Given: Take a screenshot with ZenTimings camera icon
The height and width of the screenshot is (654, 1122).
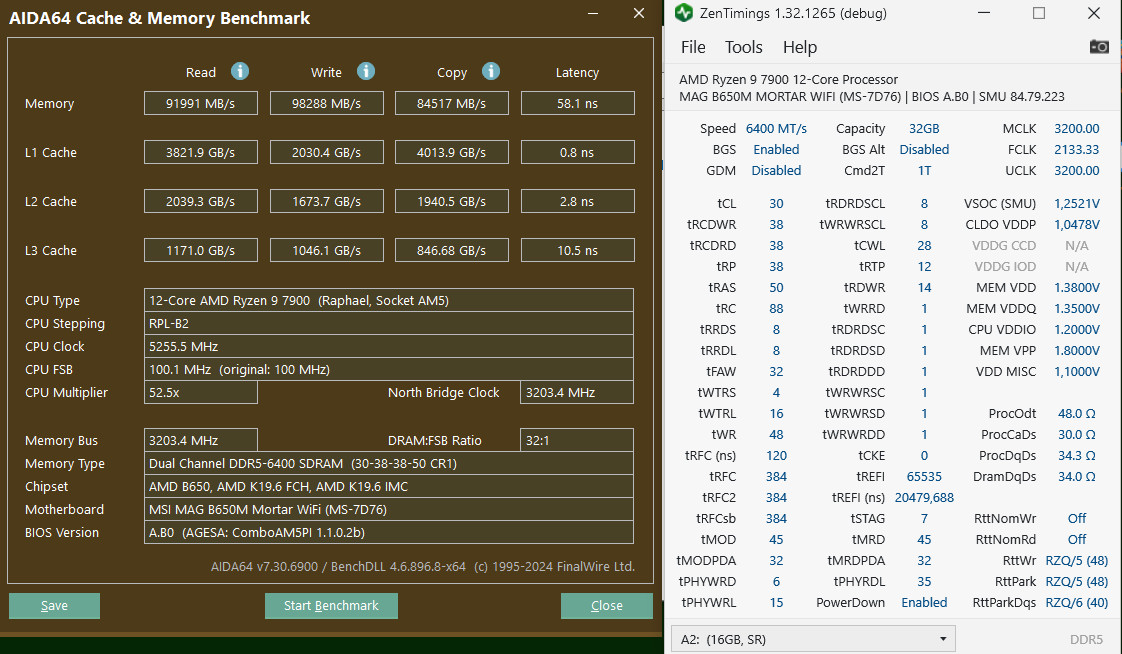Looking at the screenshot, I should click(x=1099, y=47).
